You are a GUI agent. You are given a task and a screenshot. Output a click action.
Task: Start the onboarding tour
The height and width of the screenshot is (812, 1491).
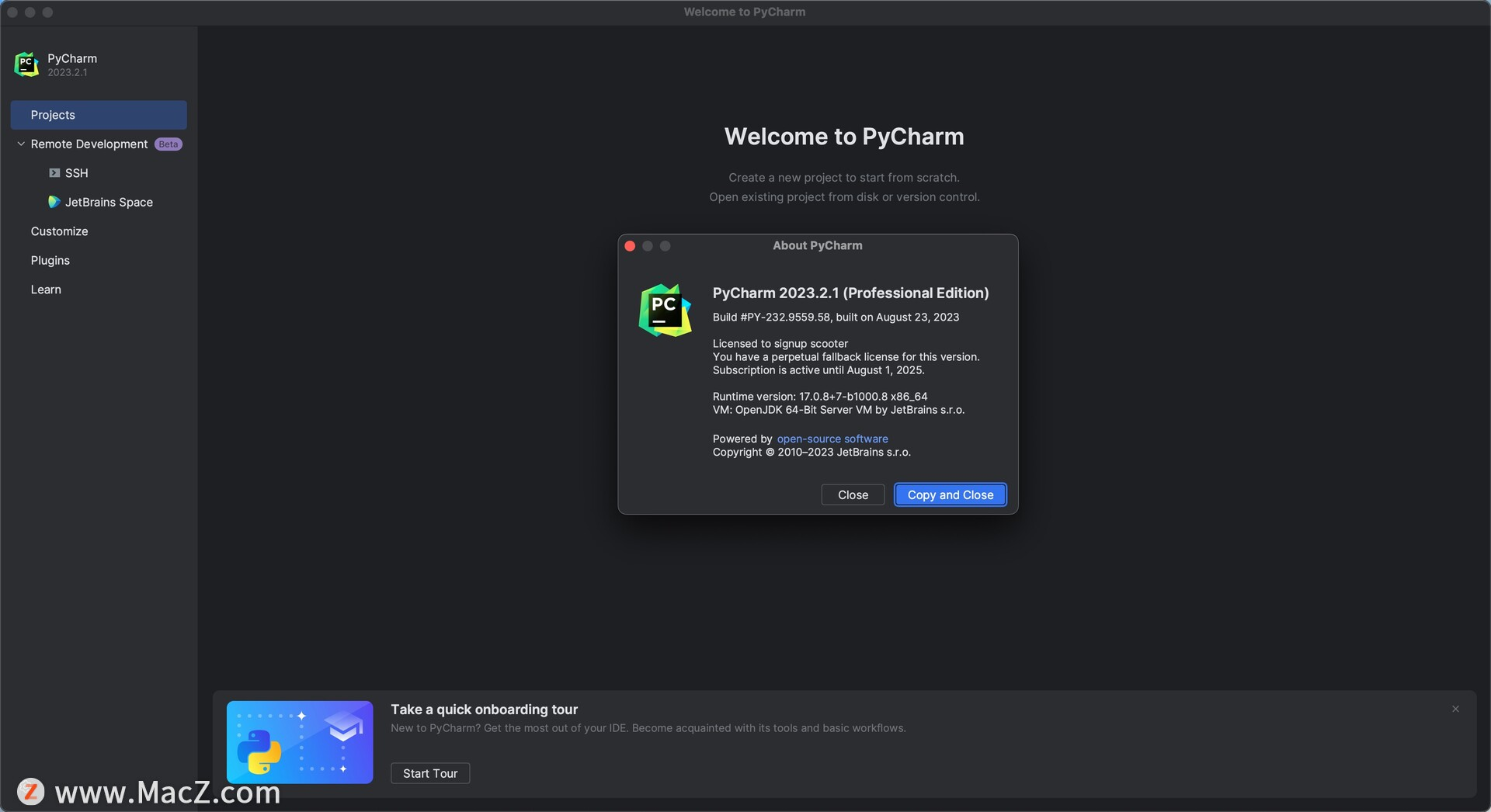pos(430,773)
